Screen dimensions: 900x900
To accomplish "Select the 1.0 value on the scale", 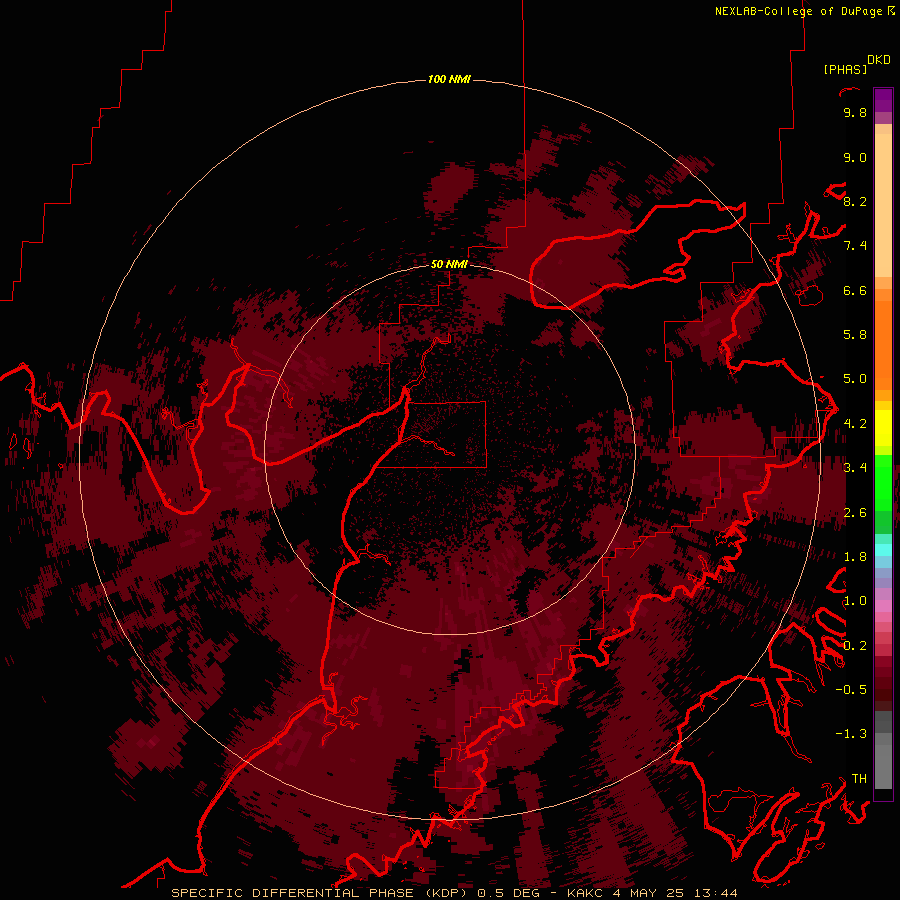I will tap(855, 601).
